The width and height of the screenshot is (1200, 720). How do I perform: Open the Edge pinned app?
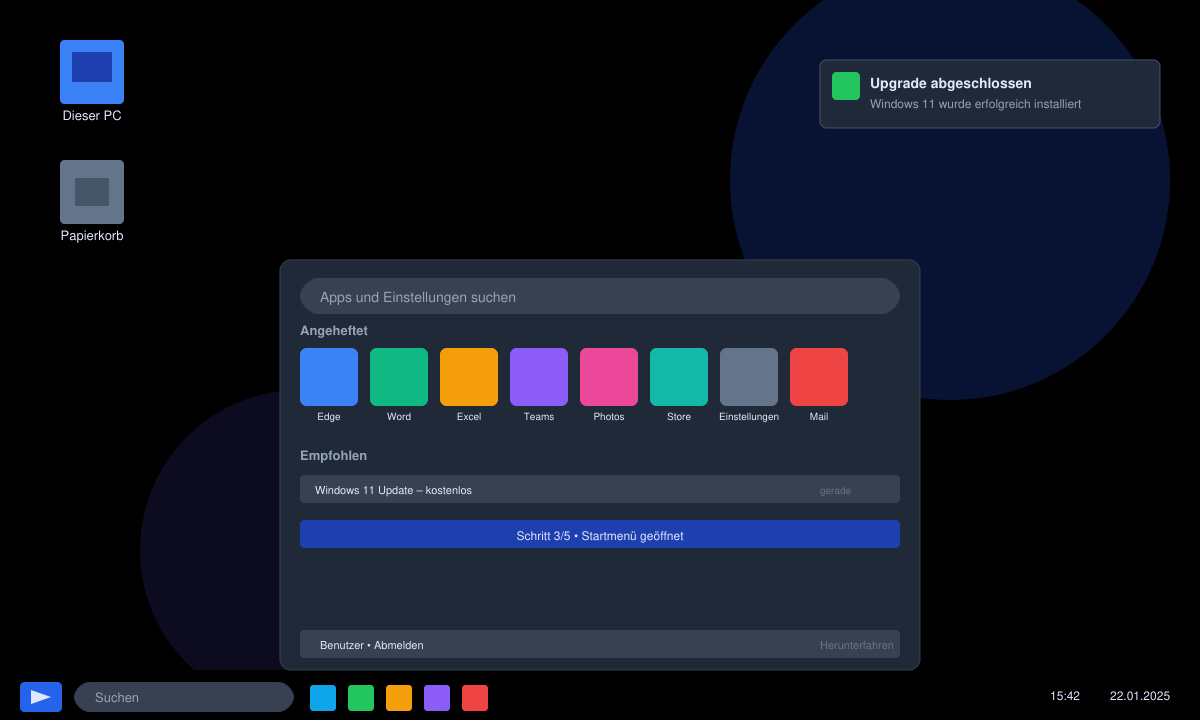coord(329,377)
